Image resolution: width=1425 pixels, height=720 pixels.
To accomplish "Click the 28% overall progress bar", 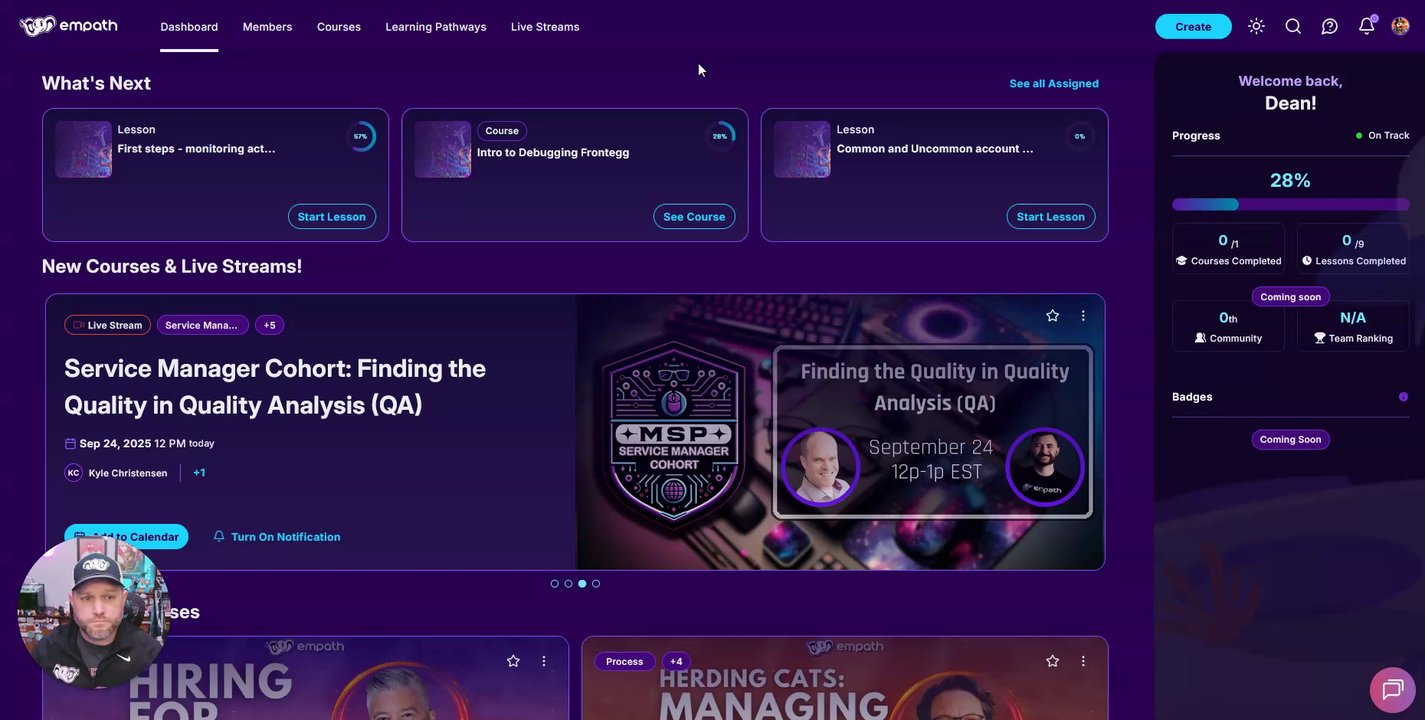I will tap(1290, 204).
